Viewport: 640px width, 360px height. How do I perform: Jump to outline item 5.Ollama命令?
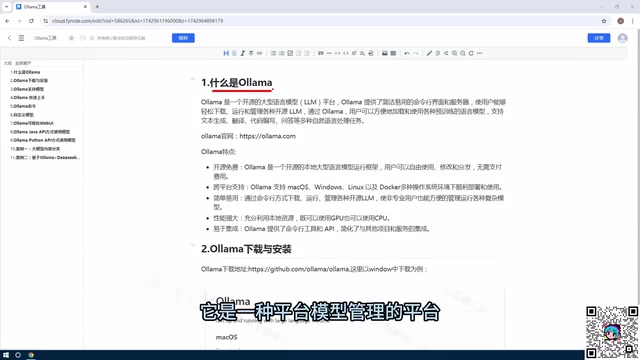tap(23, 106)
